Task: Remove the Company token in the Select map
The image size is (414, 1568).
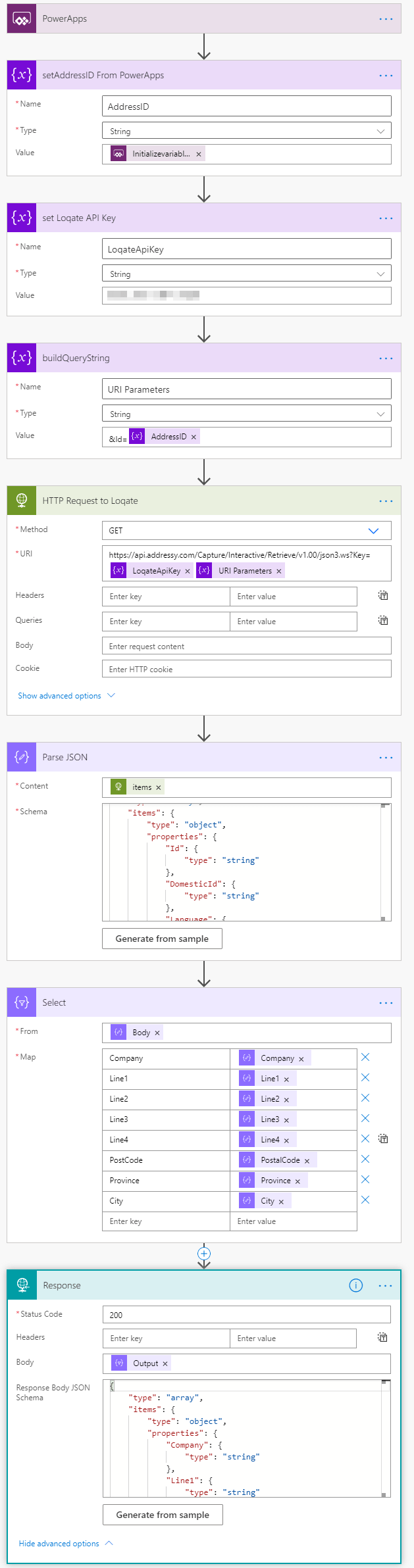Action: pos(302,1058)
